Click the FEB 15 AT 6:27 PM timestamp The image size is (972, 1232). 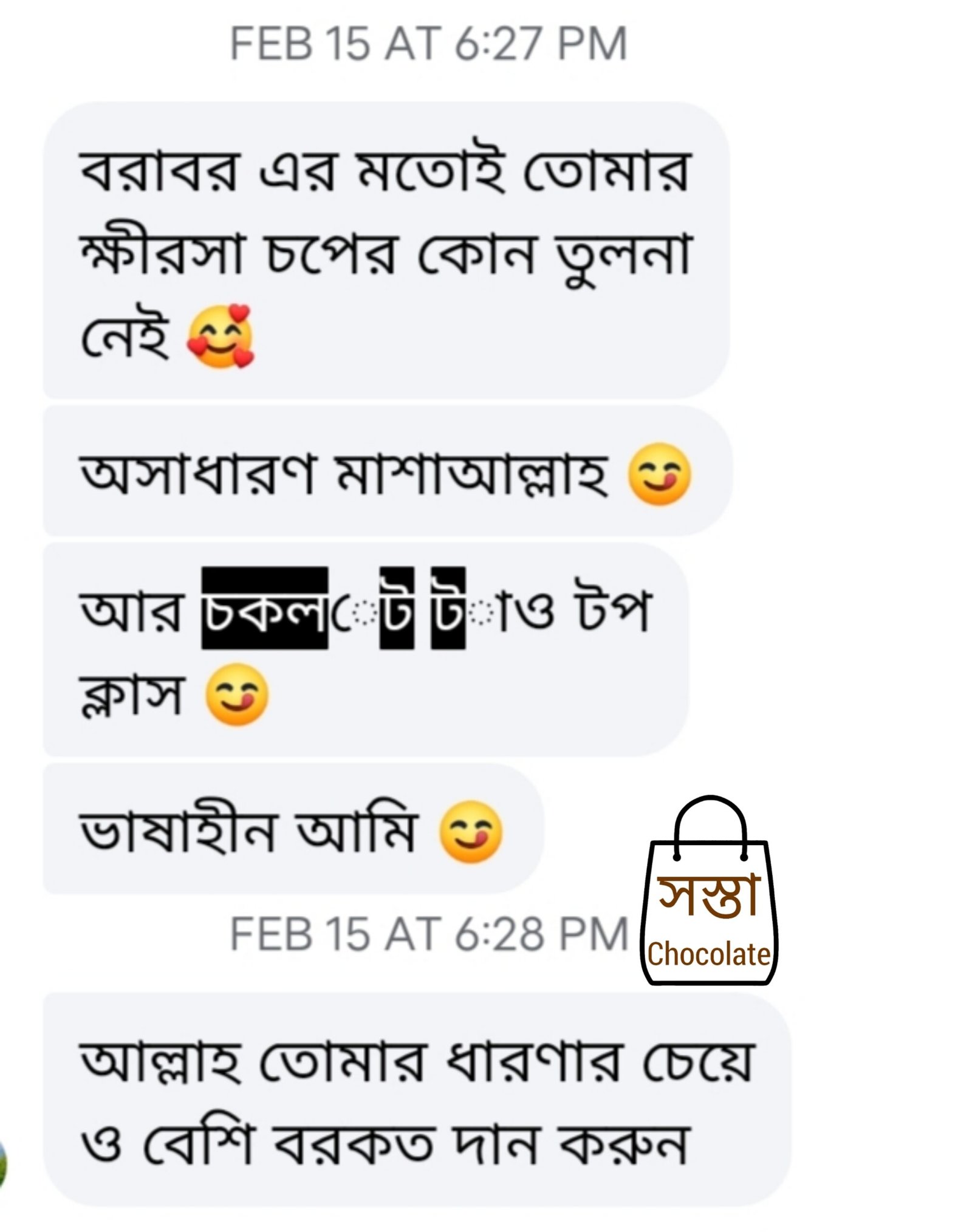(428, 44)
